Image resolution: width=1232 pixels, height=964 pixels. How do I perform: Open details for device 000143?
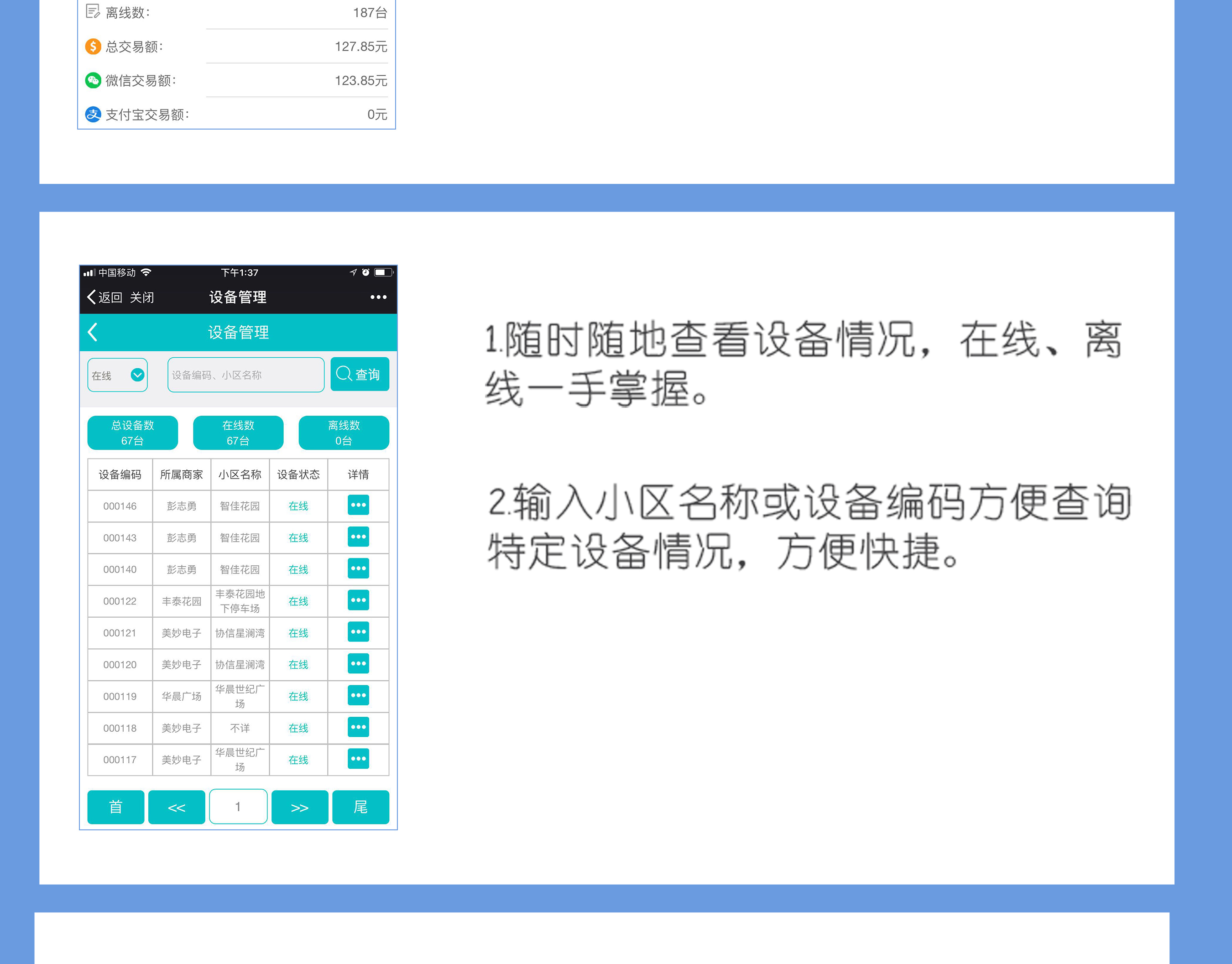pyautogui.click(x=358, y=537)
